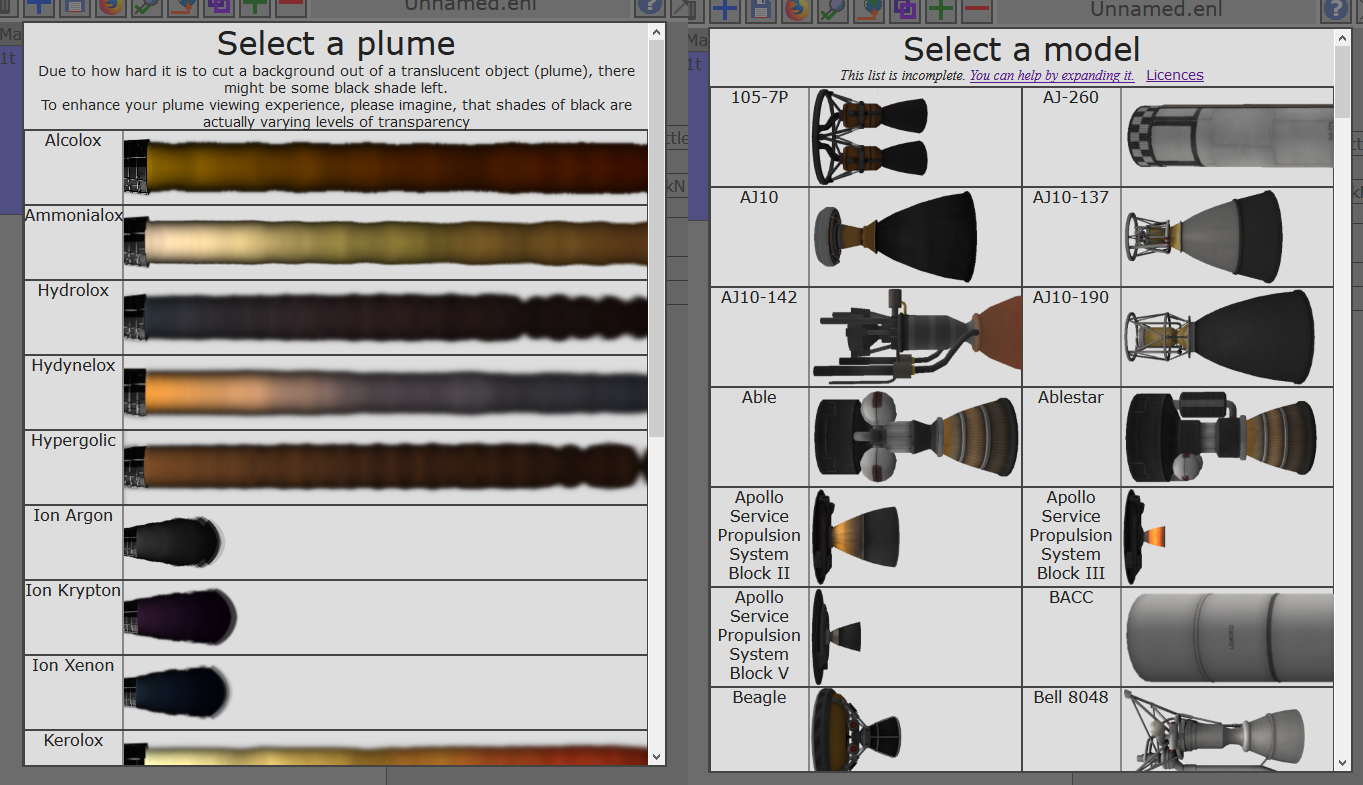Choose Apollo SPS Block III model image
This screenshot has width=1363, height=785.
pyautogui.click(x=1145, y=537)
